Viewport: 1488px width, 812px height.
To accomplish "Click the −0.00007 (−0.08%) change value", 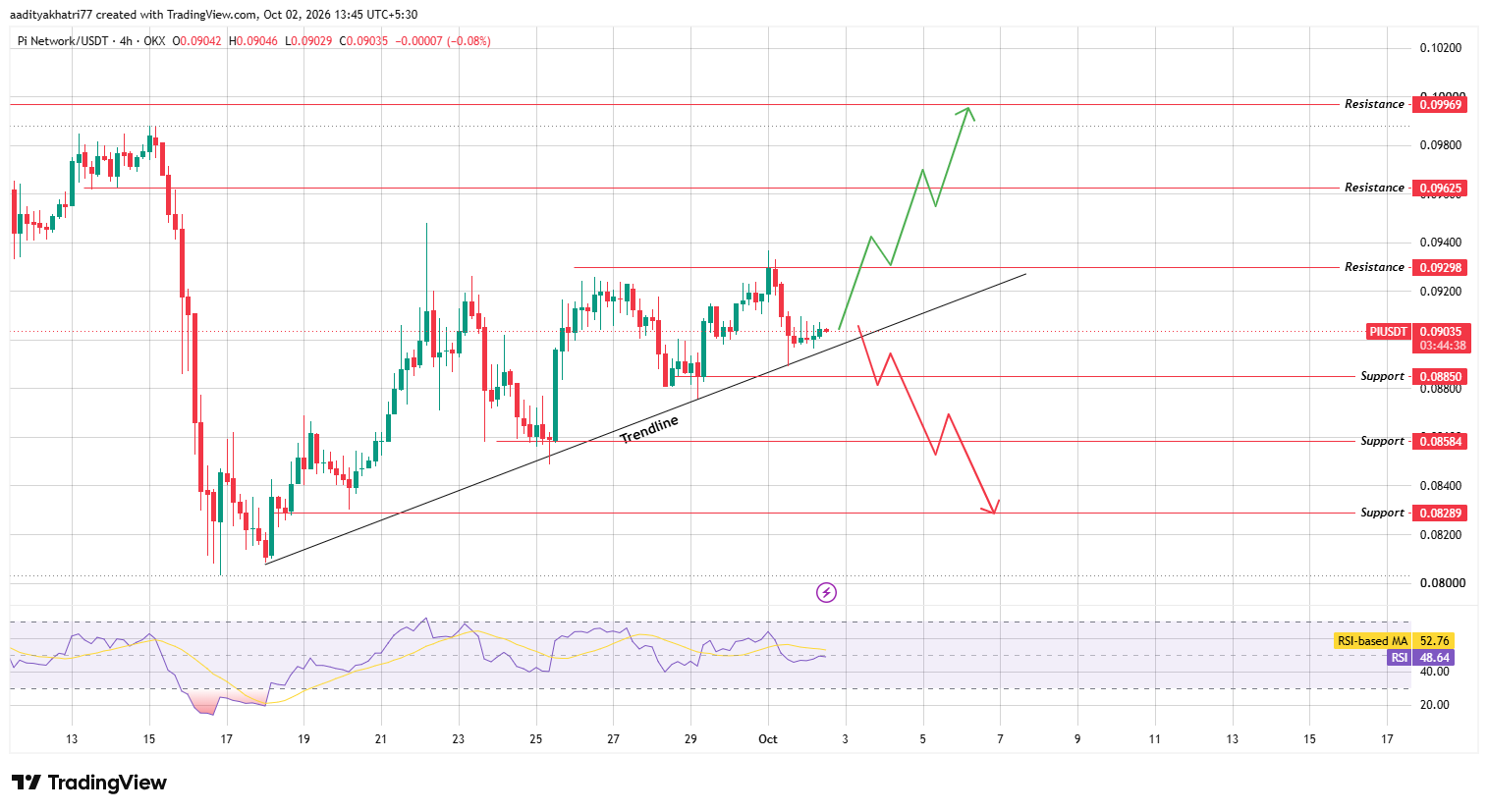I will click(x=443, y=41).
